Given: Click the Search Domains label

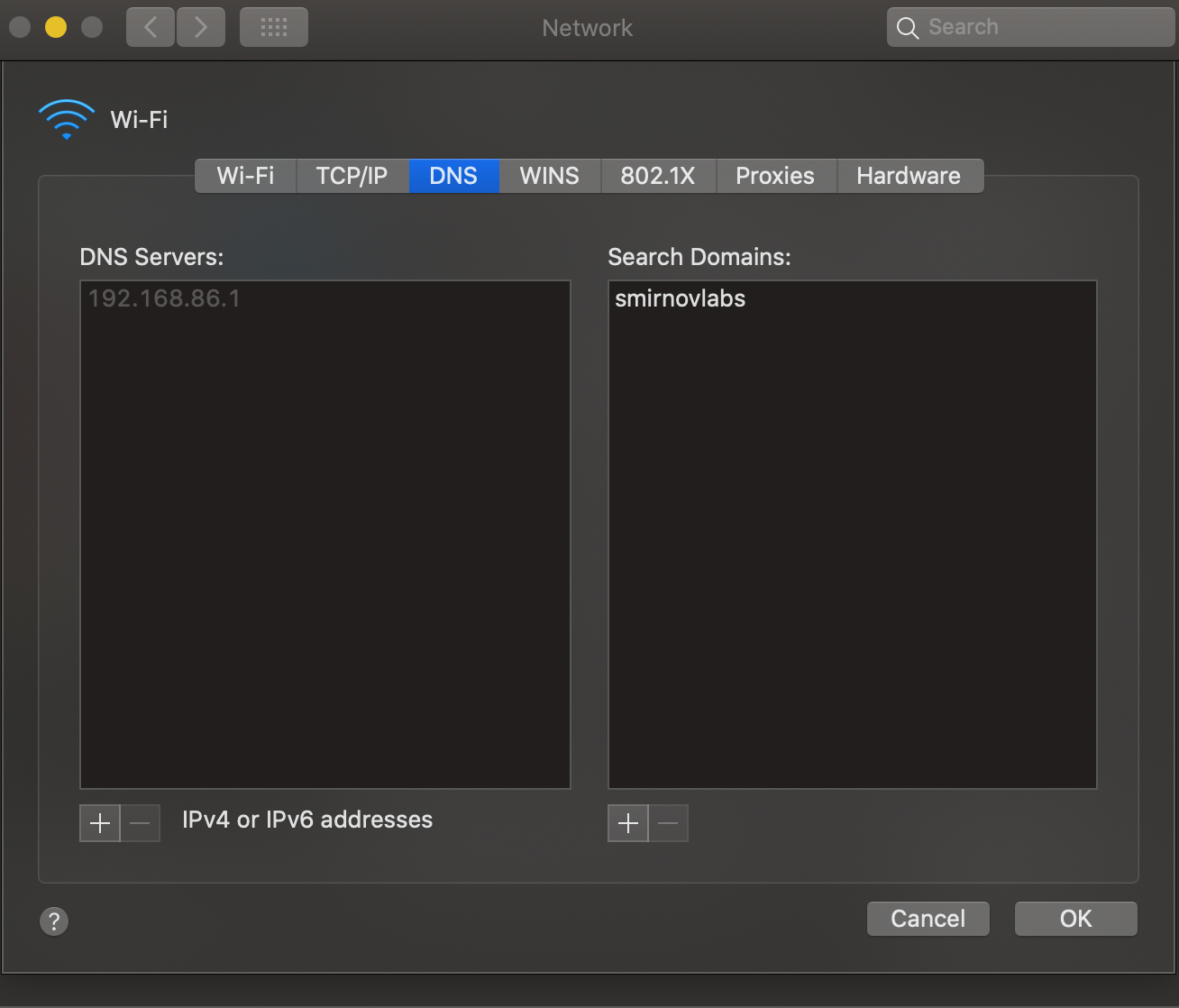Looking at the screenshot, I should [699, 257].
